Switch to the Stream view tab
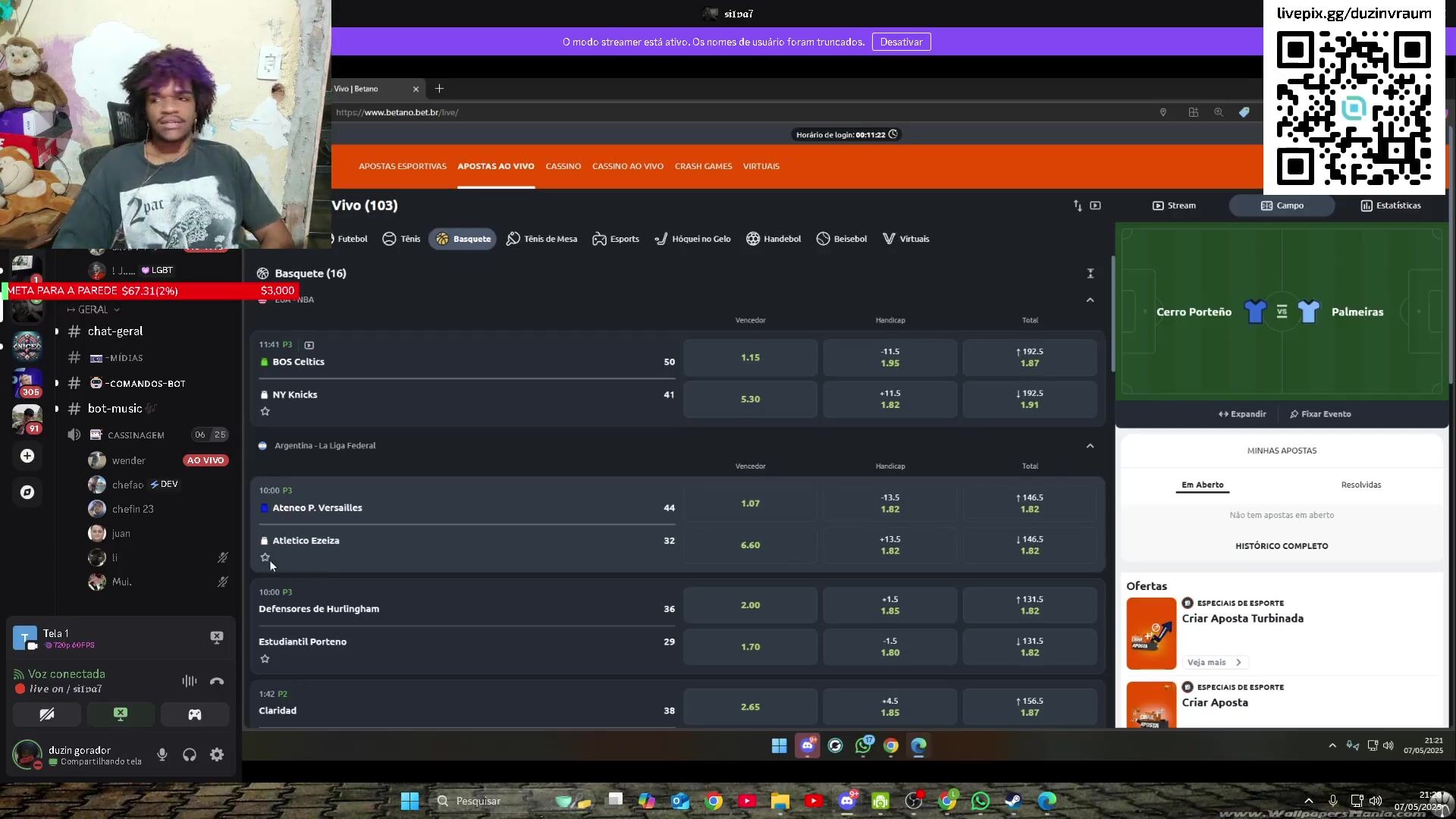1456x819 pixels. click(x=1174, y=206)
